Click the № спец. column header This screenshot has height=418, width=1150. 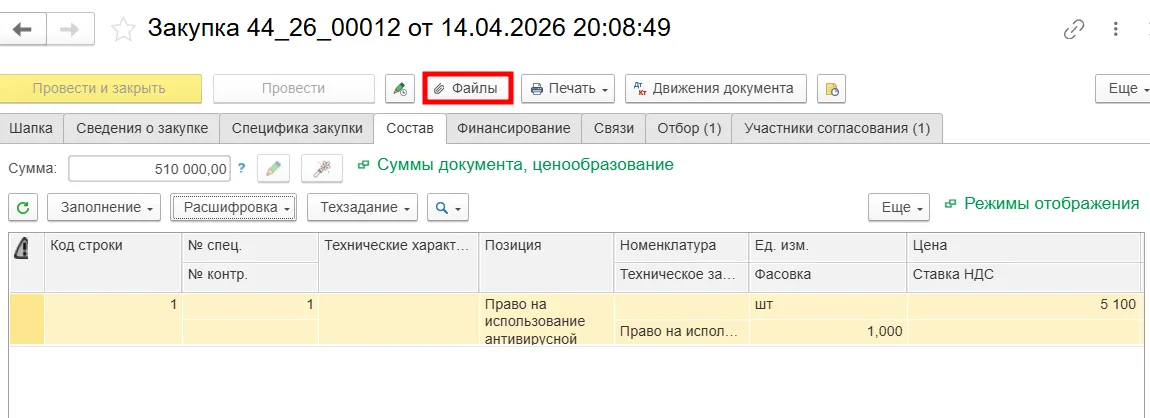pyautogui.click(x=250, y=247)
